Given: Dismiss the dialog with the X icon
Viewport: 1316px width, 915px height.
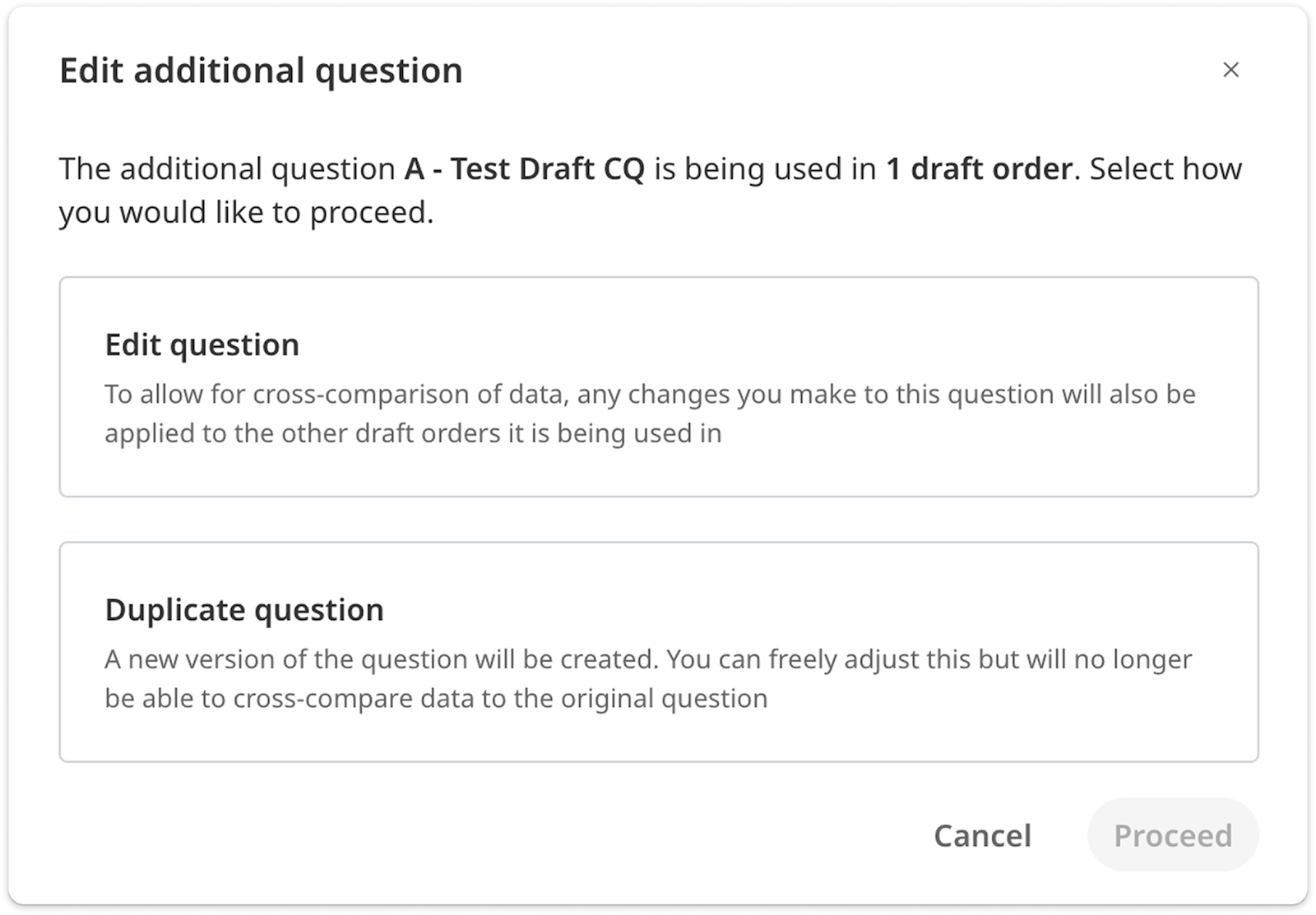Looking at the screenshot, I should pyautogui.click(x=1230, y=70).
